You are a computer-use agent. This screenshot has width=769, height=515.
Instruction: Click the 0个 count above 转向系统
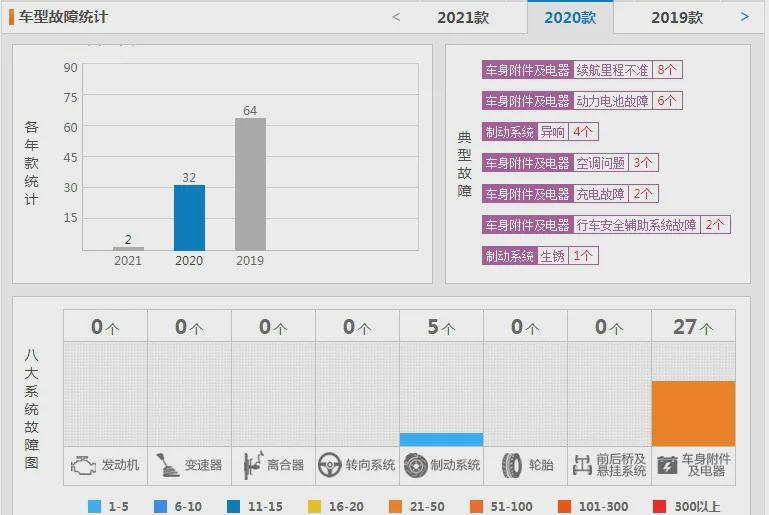coord(357,327)
